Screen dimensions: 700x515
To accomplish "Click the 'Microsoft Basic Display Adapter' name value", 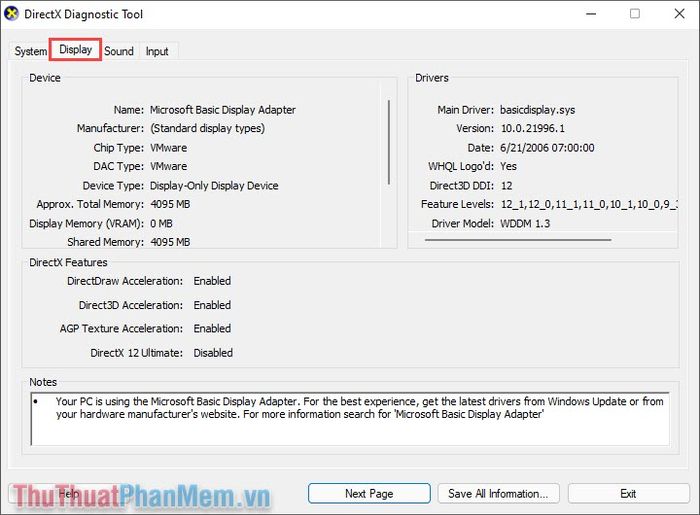I will point(223,110).
